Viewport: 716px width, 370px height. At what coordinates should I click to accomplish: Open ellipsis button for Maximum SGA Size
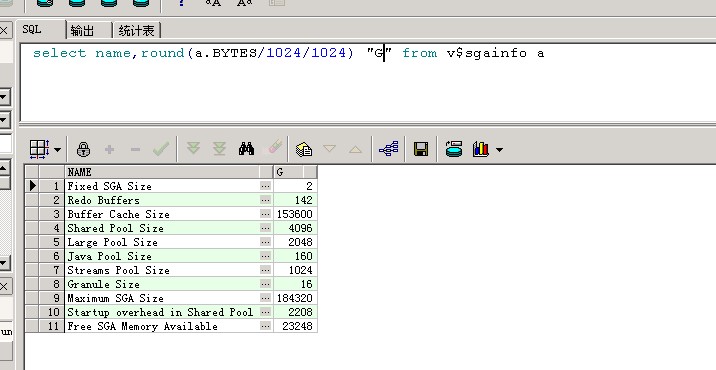[265, 298]
